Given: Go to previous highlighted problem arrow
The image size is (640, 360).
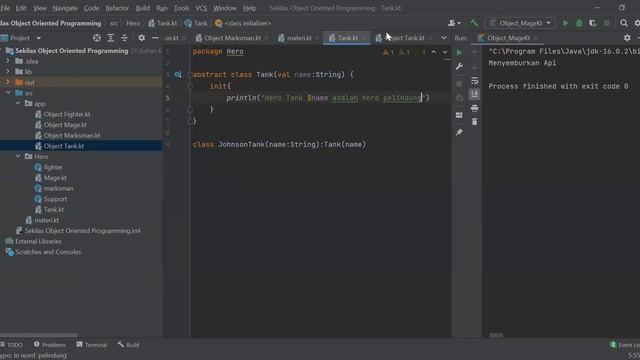Looking at the screenshot, I should 433,52.
